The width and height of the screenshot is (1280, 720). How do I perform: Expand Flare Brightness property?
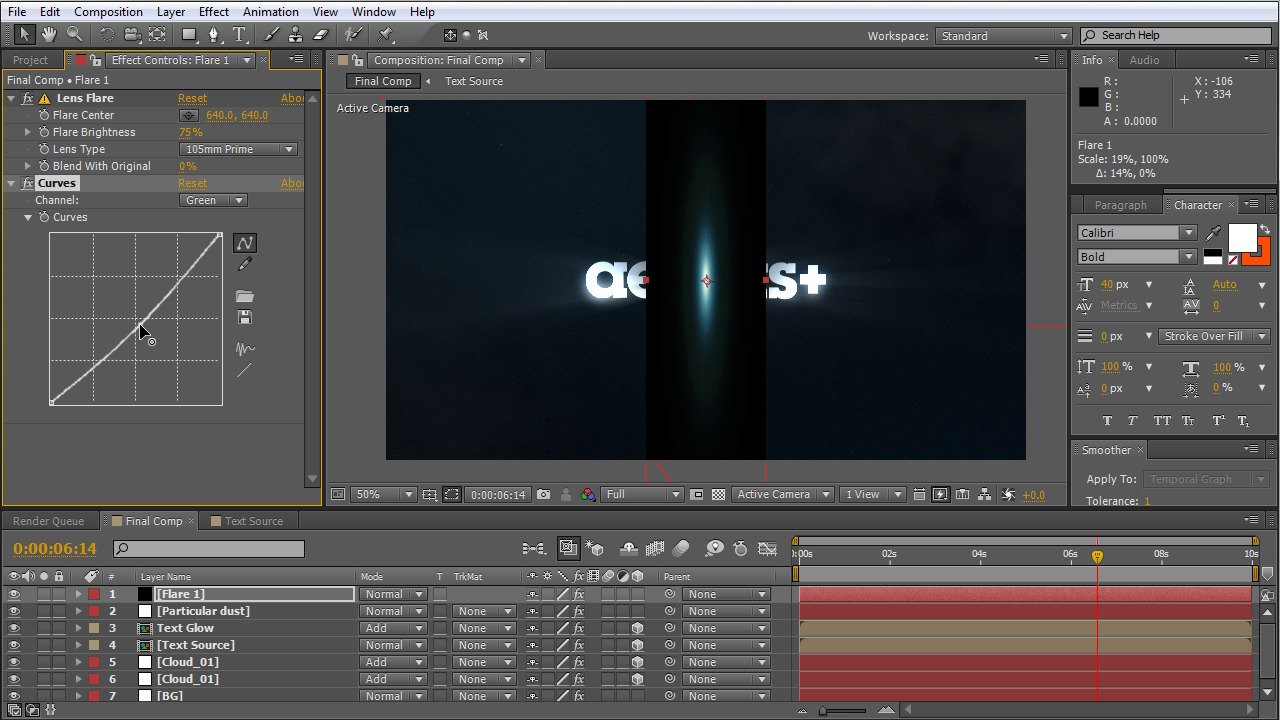[28, 132]
